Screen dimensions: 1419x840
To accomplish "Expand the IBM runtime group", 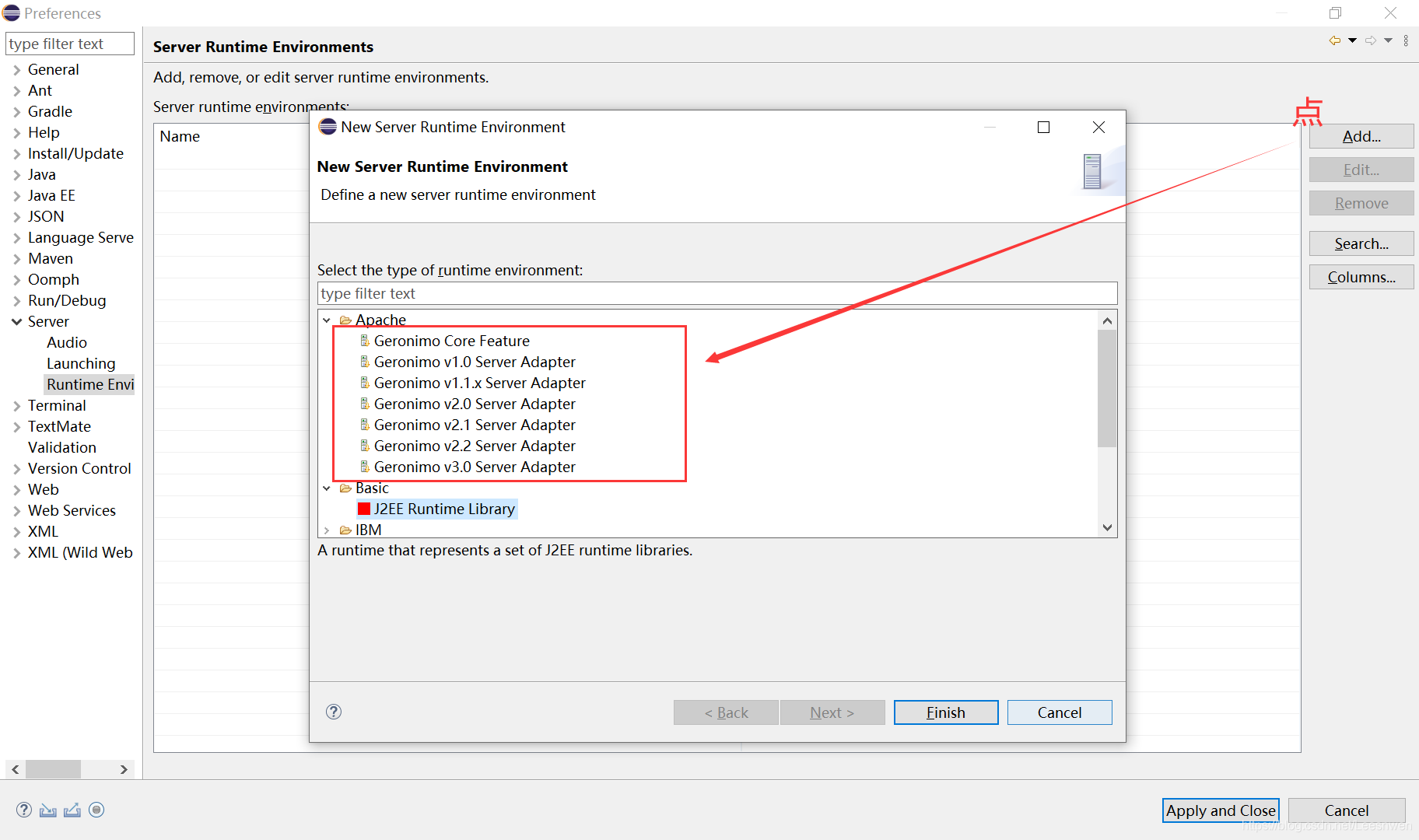I will coord(327,530).
